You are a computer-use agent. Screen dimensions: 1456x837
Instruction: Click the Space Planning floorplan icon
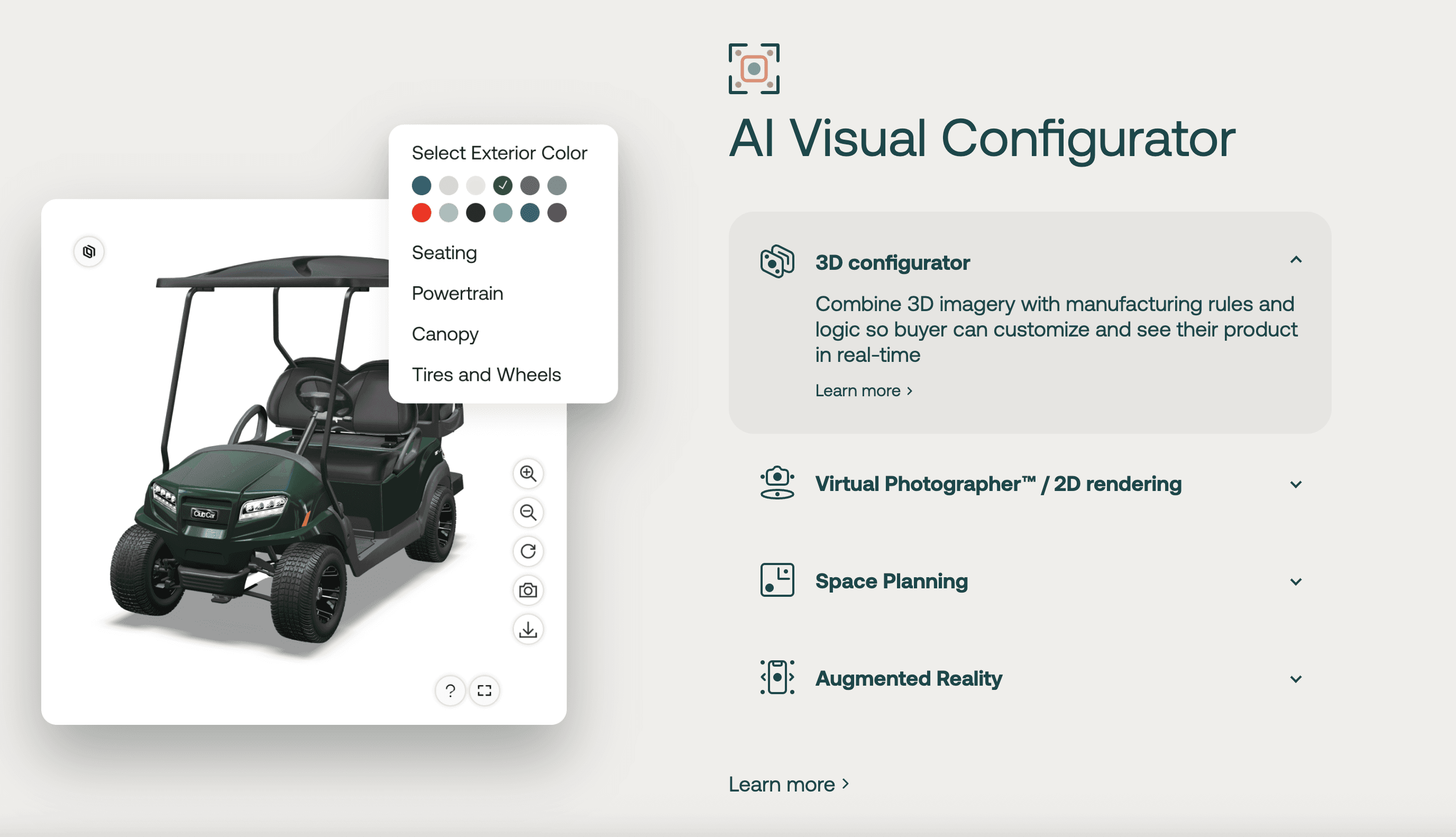(x=777, y=580)
